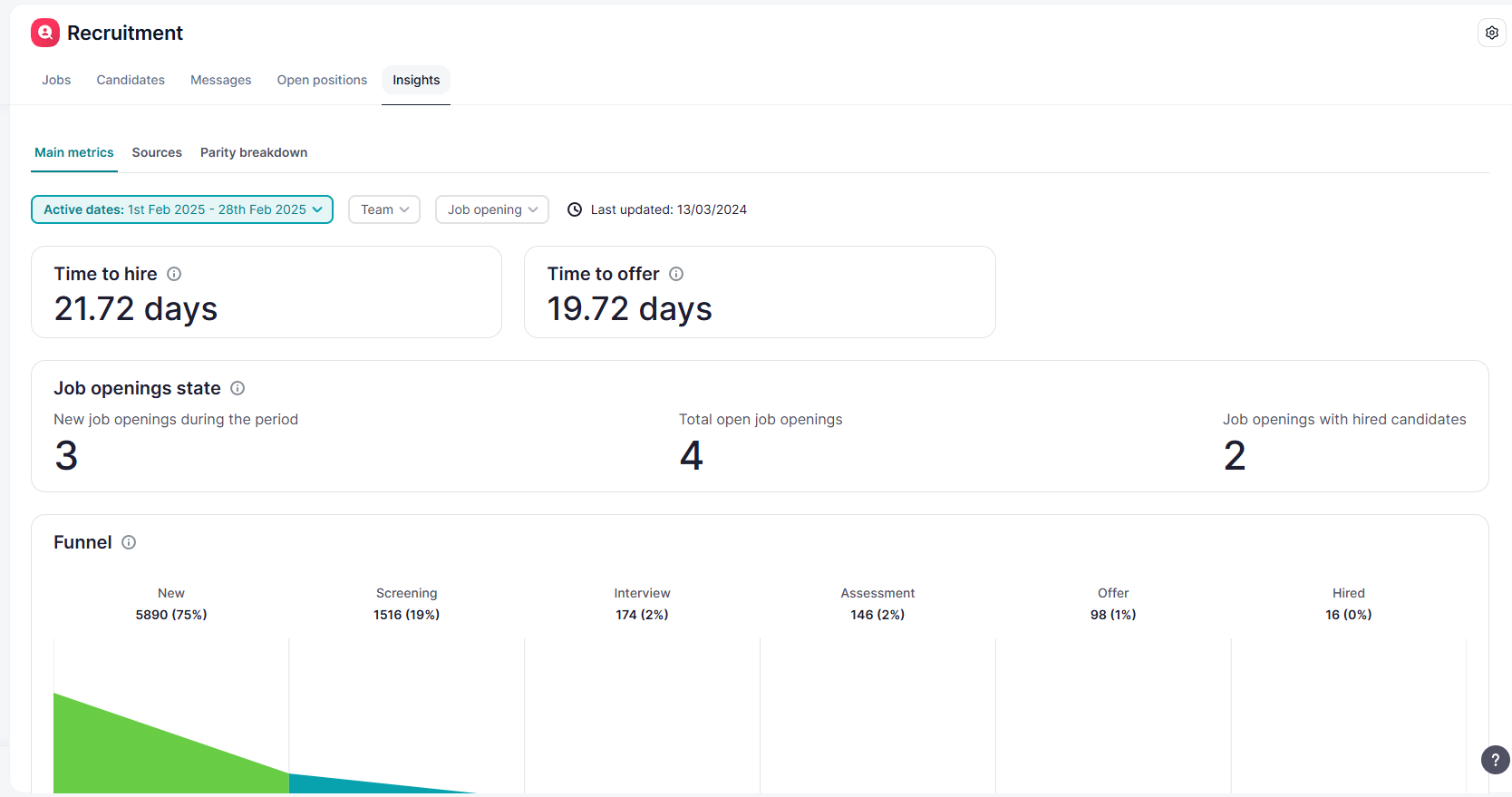The height and width of the screenshot is (797, 1512).
Task: Click the info icon beside Job openings state
Action: pyautogui.click(x=237, y=388)
